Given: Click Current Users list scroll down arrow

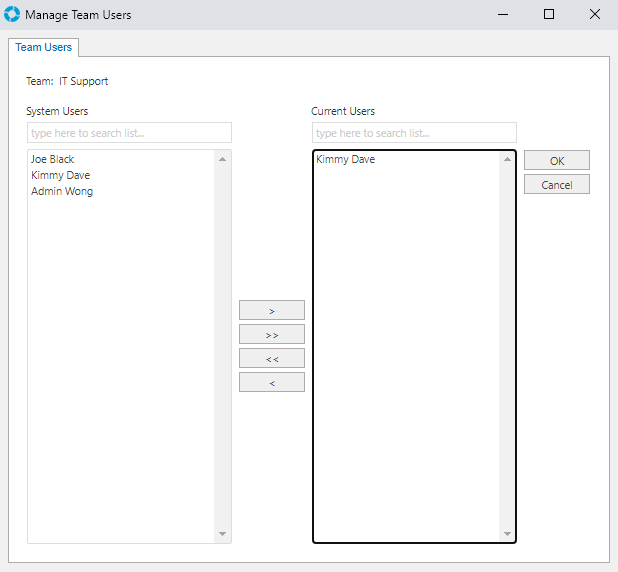Looking at the screenshot, I should tap(507, 534).
